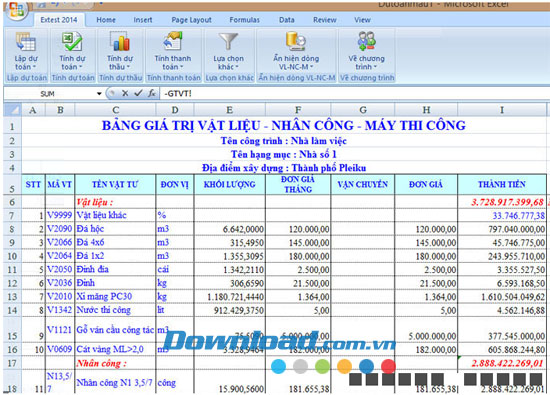Image resolution: width=550 pixels, height=395 pixels.
Task: Click cell with code V2090
Action: click(x=60, y=229)
